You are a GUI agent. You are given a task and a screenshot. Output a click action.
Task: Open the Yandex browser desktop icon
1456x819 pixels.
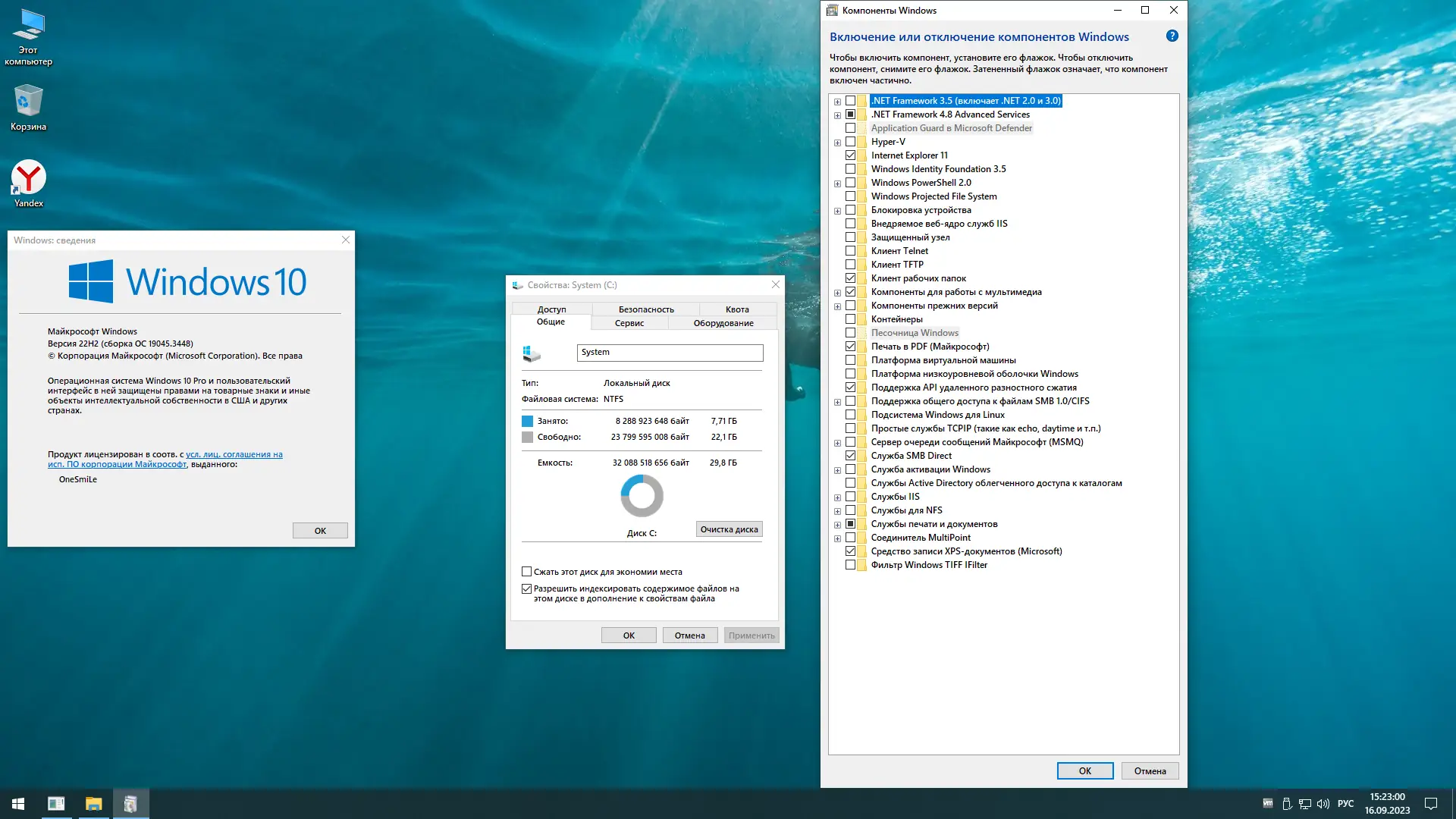point(28,177)
